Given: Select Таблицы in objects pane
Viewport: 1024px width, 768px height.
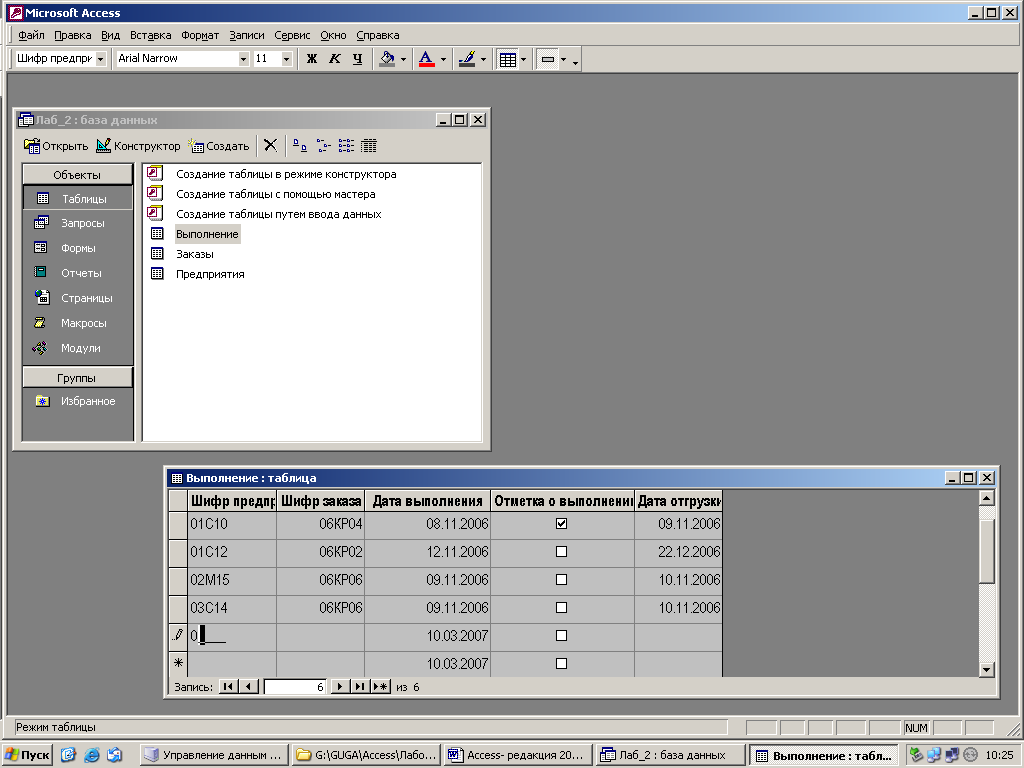Looking at the screenshot, I should click(x=78, y=199).
